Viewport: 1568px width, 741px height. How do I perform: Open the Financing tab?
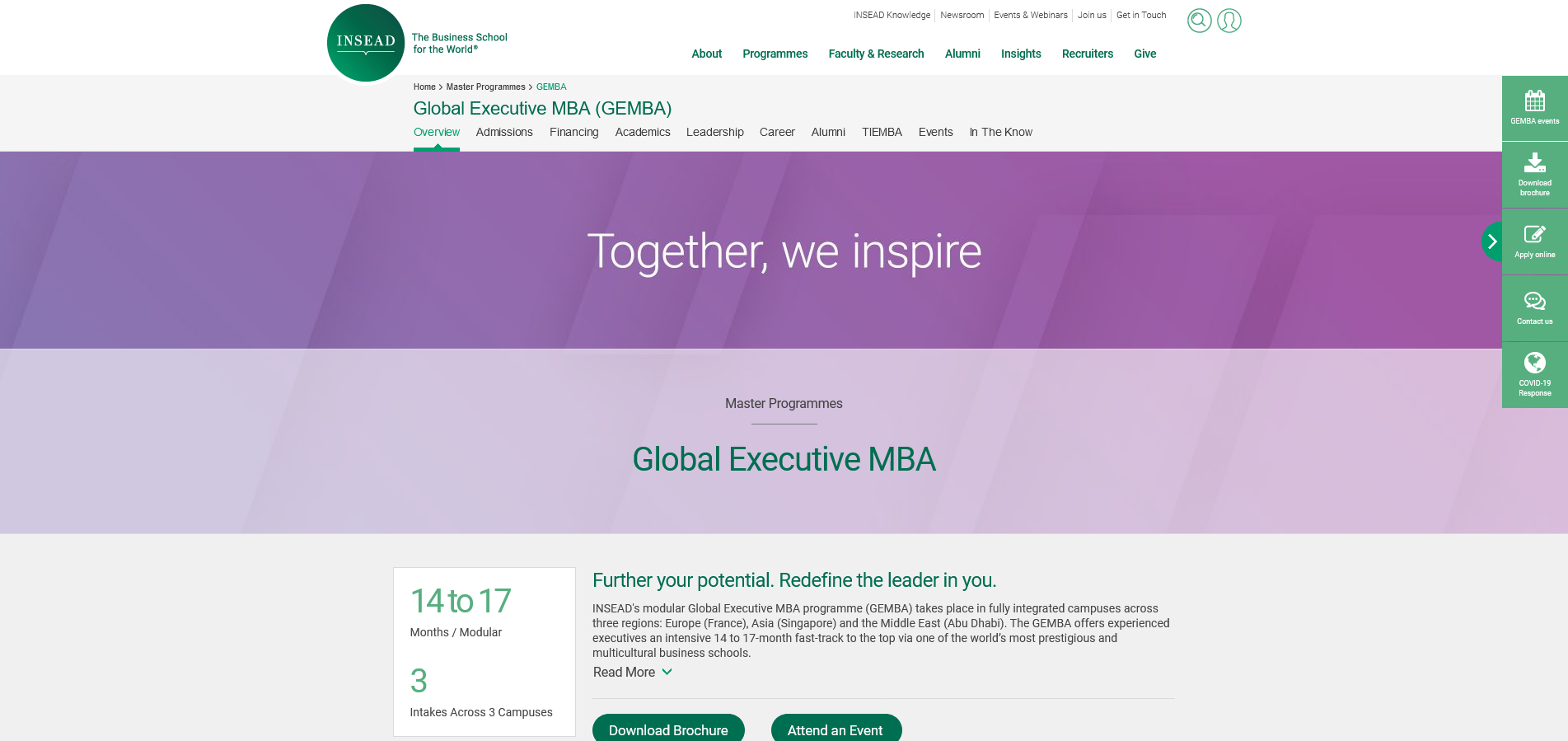tap(574, 132)
